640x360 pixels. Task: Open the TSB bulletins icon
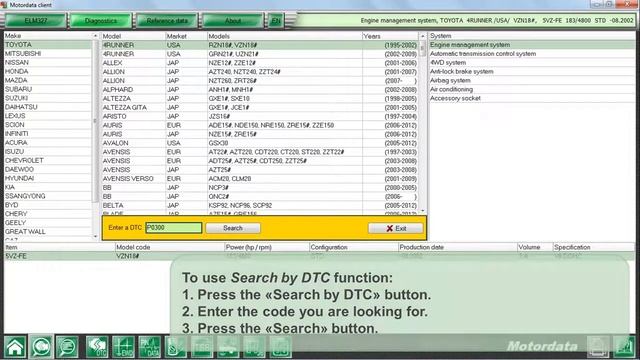202,347
